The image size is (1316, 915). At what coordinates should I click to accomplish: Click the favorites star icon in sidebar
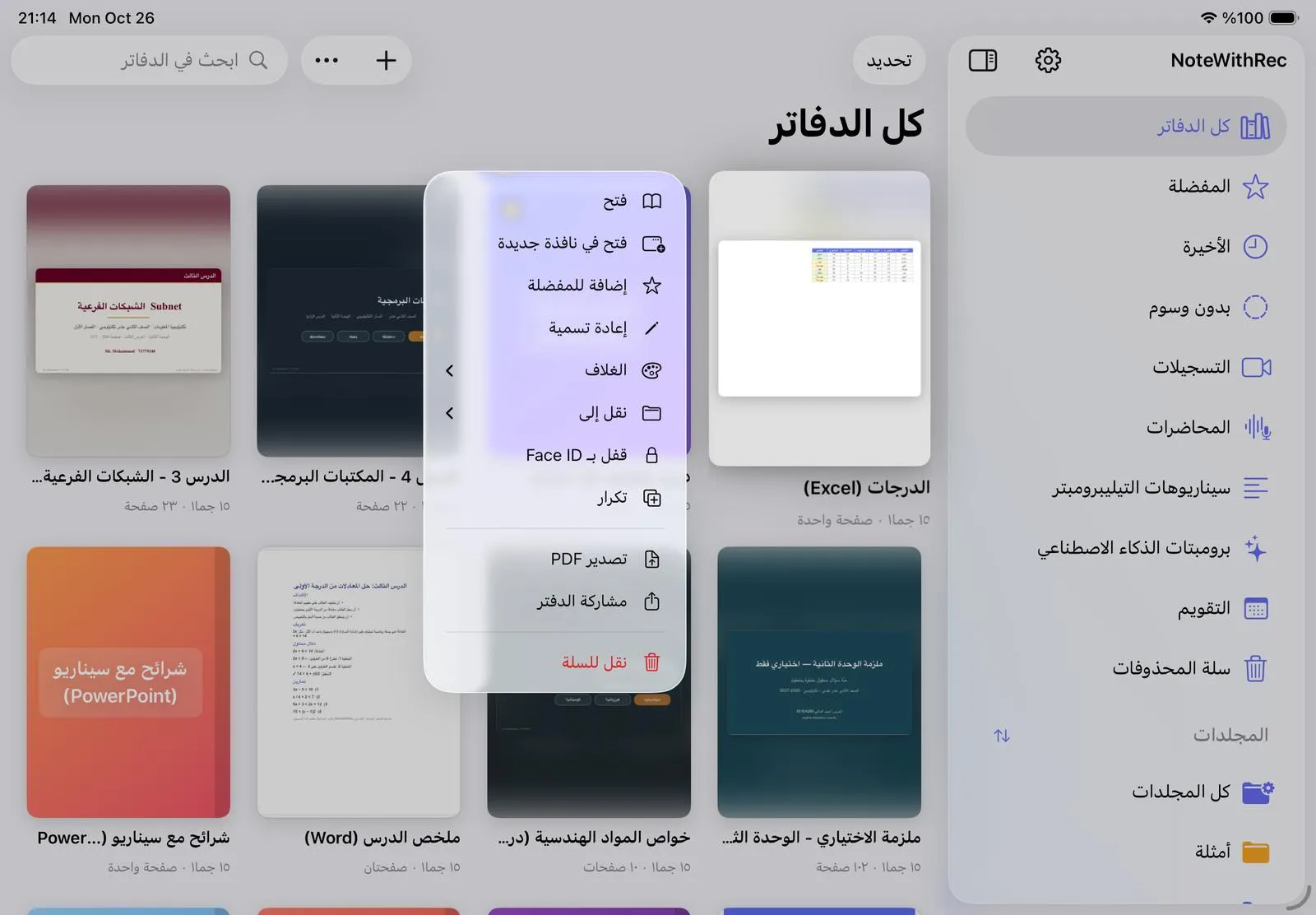[x=1255, y=187]
